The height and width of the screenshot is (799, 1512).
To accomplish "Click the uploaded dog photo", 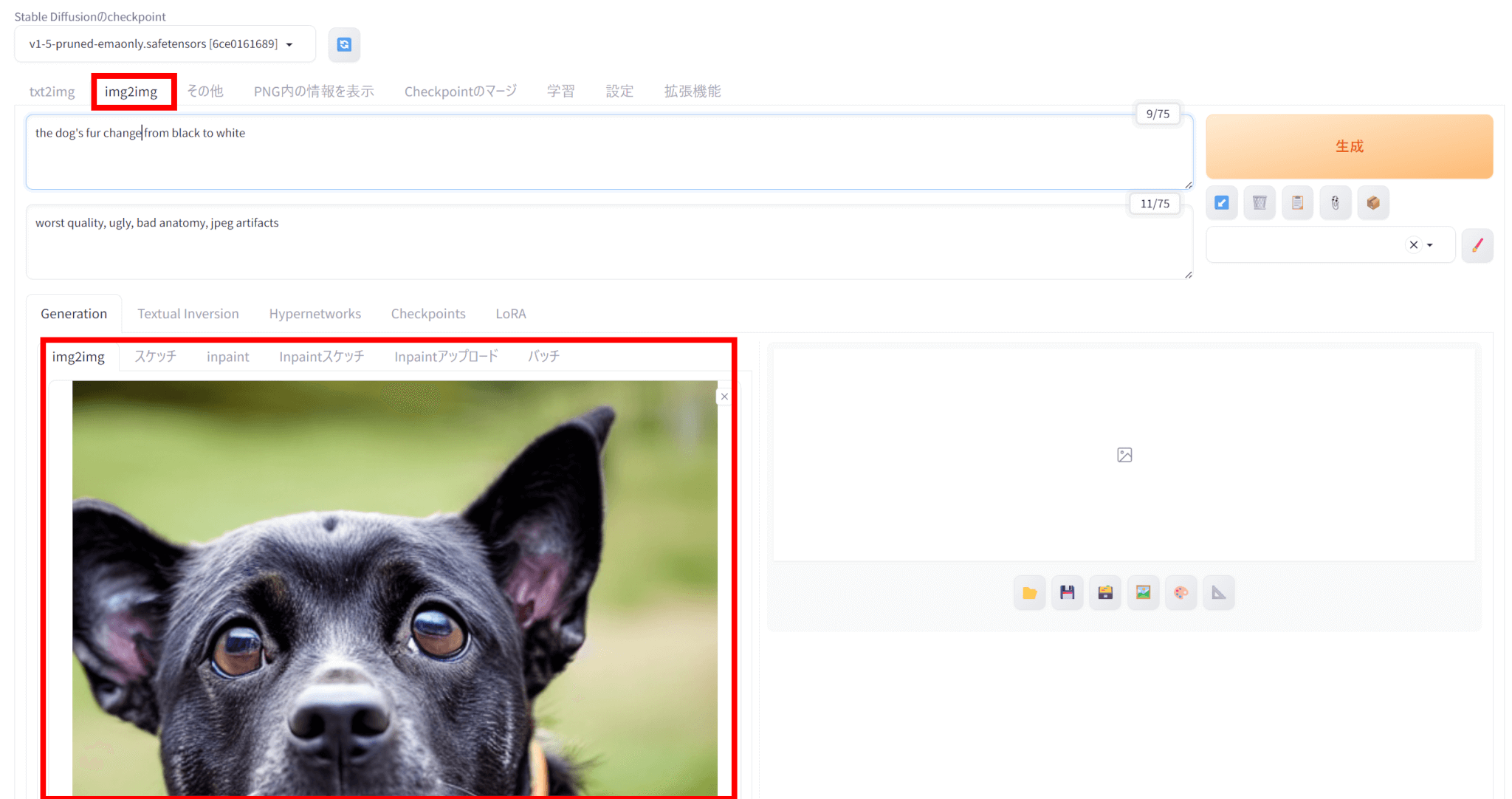I will (395, 588).
